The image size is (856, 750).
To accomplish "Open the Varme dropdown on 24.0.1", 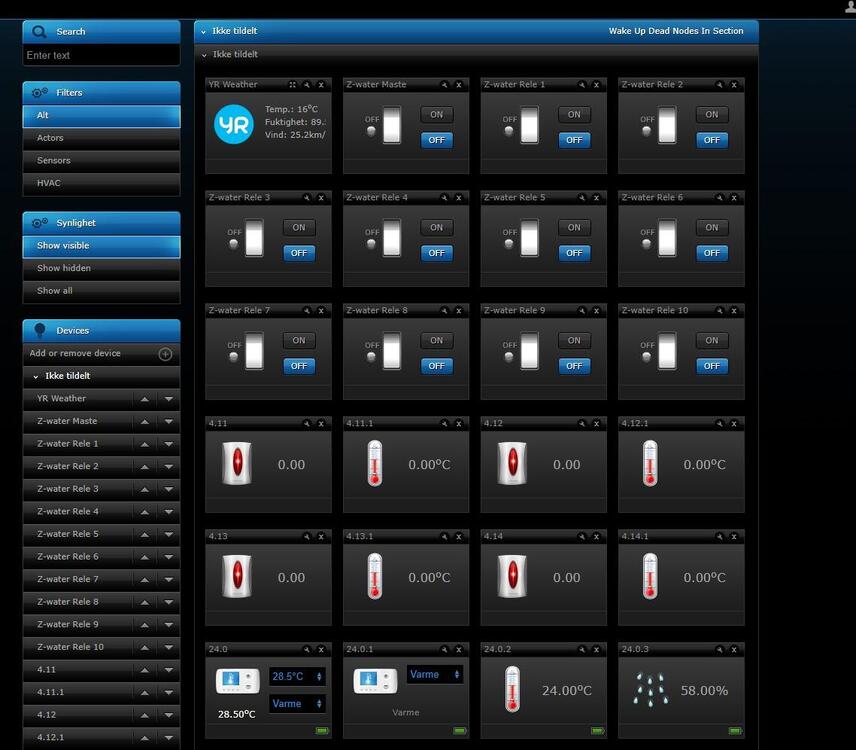I will coord(435,675).
